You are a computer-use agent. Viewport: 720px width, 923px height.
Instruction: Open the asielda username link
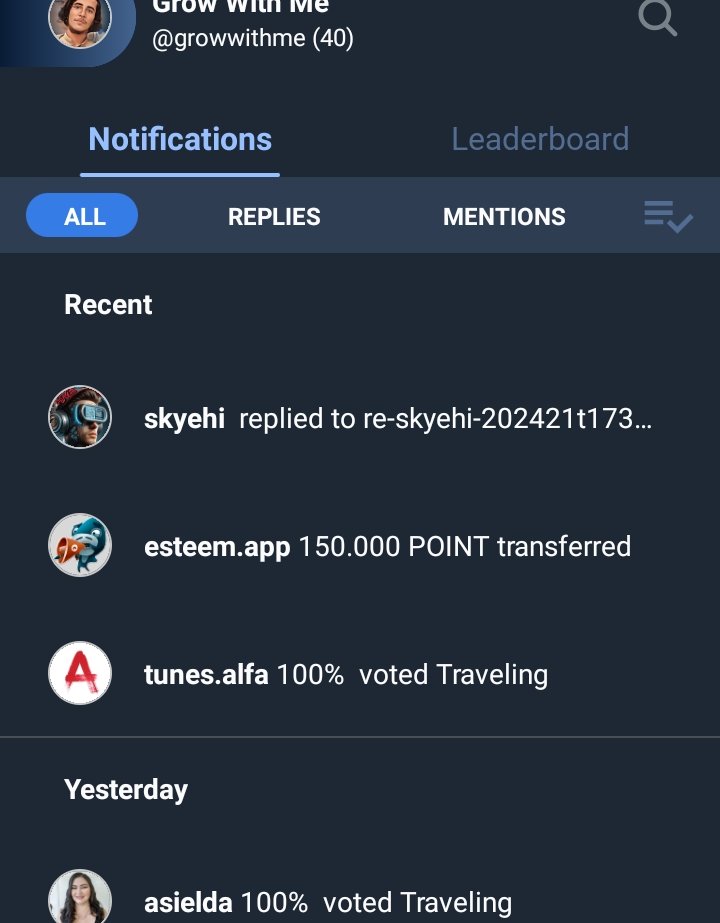coord(188,903)
